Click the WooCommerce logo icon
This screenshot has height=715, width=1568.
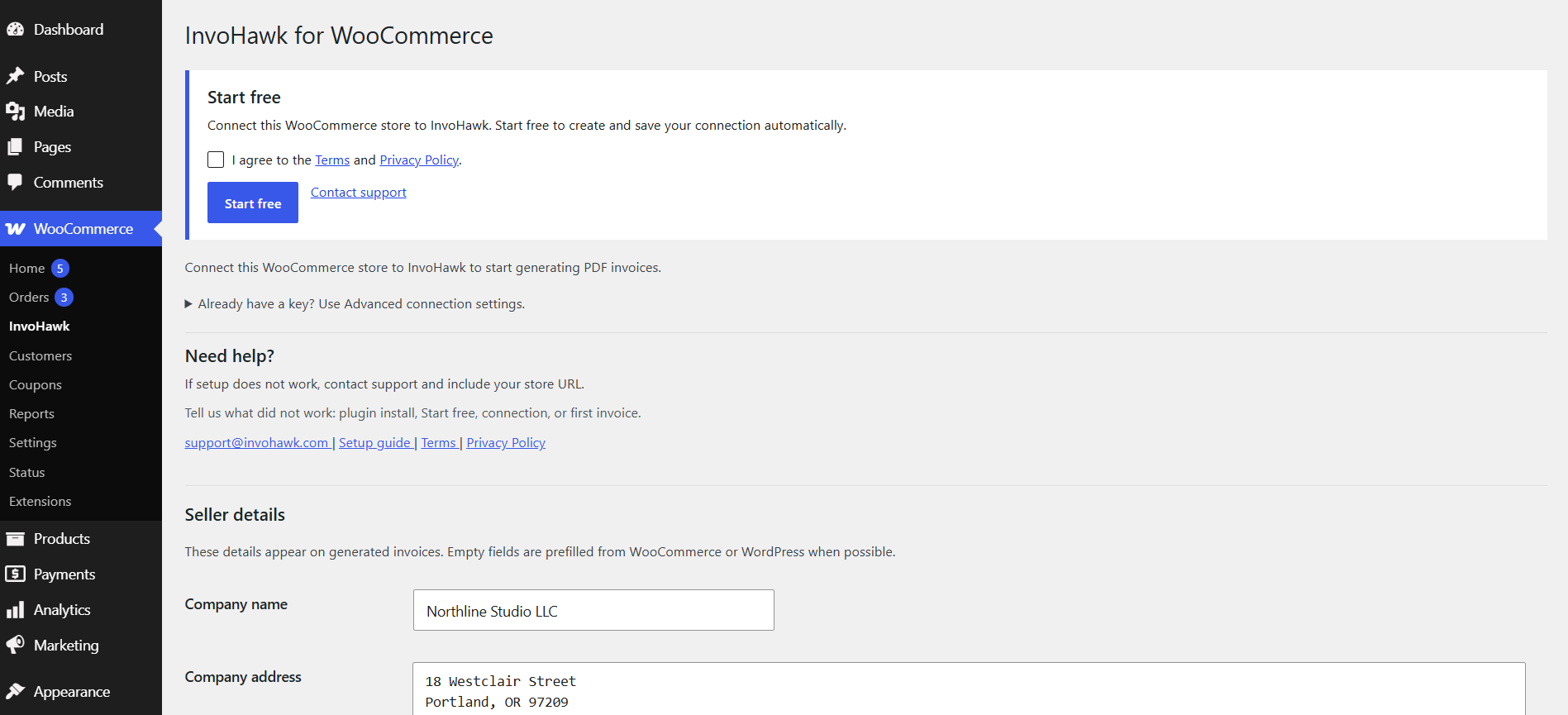15,229
